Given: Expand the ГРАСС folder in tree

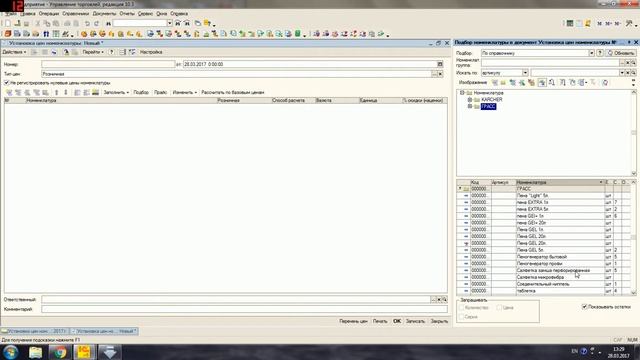Looking at the screenshot, I should (x=470, y=107).
